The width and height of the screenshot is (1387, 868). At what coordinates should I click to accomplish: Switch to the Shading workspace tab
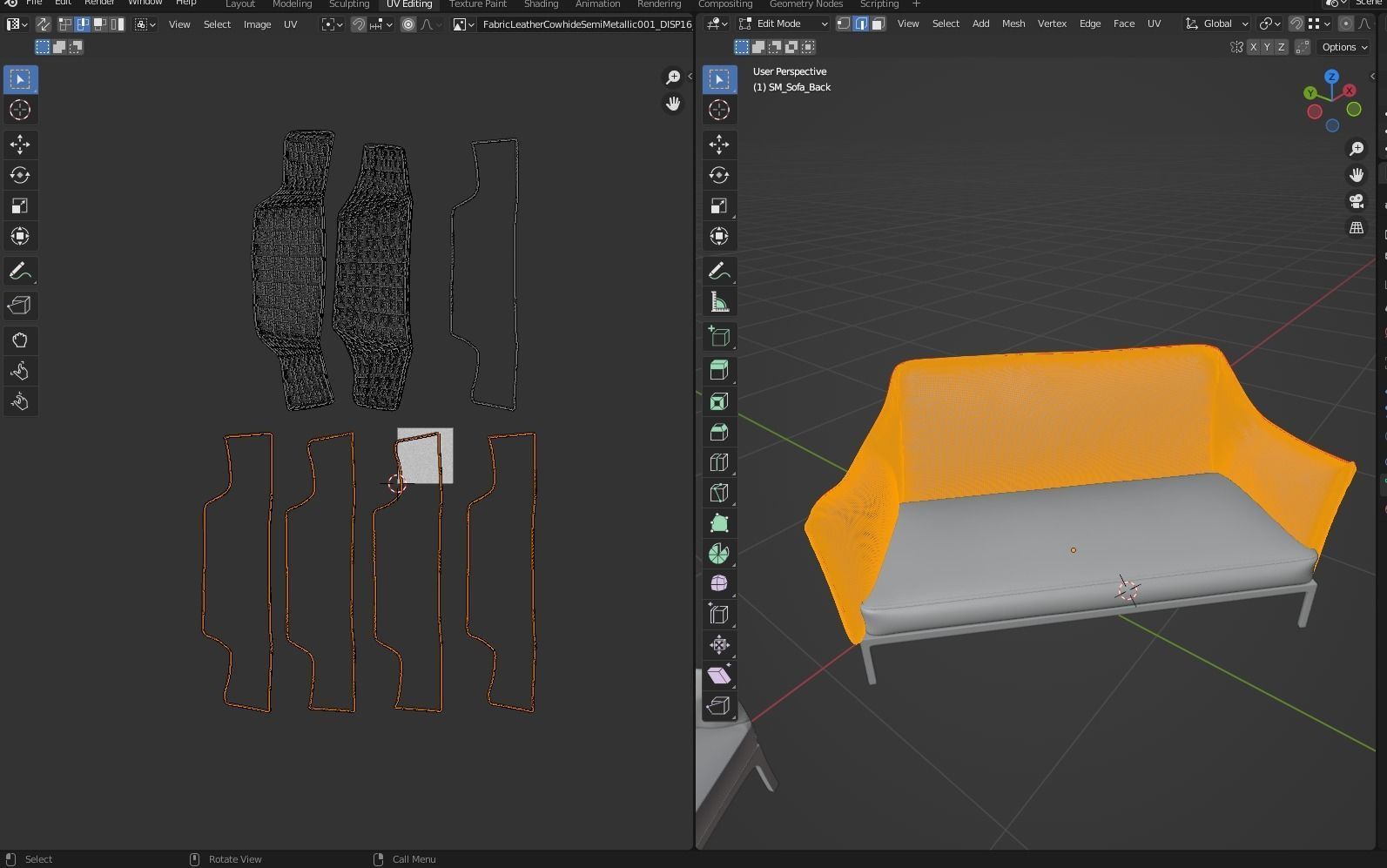click(x=541, y=4)
